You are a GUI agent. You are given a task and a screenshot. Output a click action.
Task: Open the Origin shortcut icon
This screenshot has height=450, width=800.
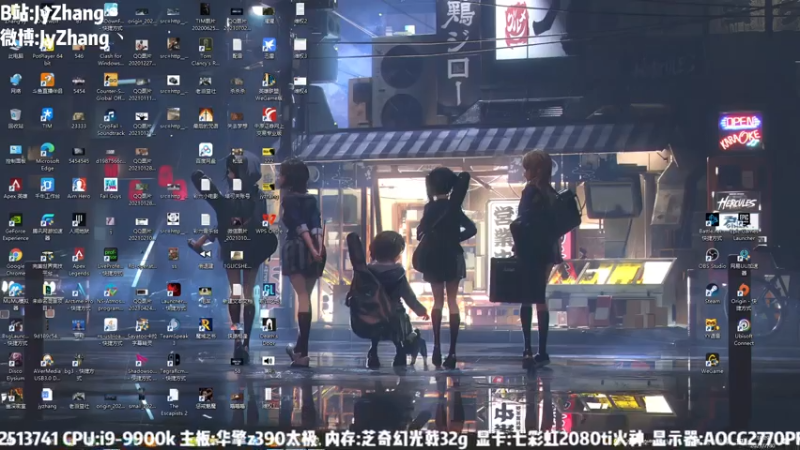[743, 297]
